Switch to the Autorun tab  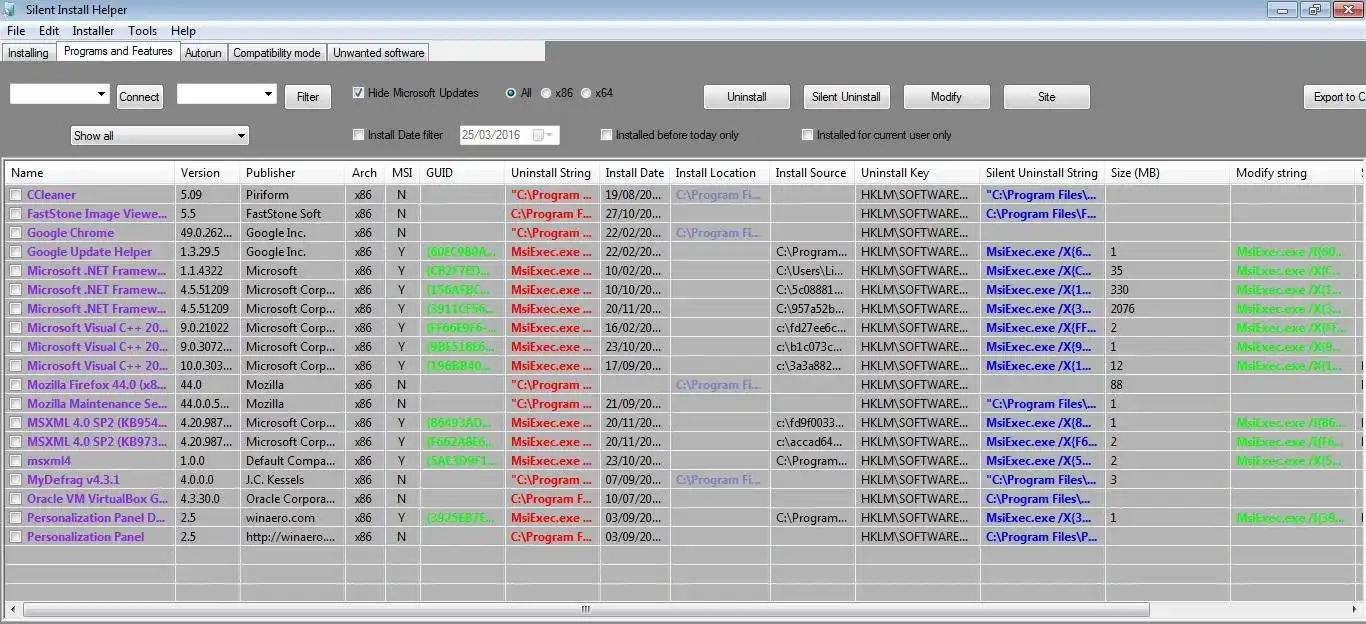[203, 53]
